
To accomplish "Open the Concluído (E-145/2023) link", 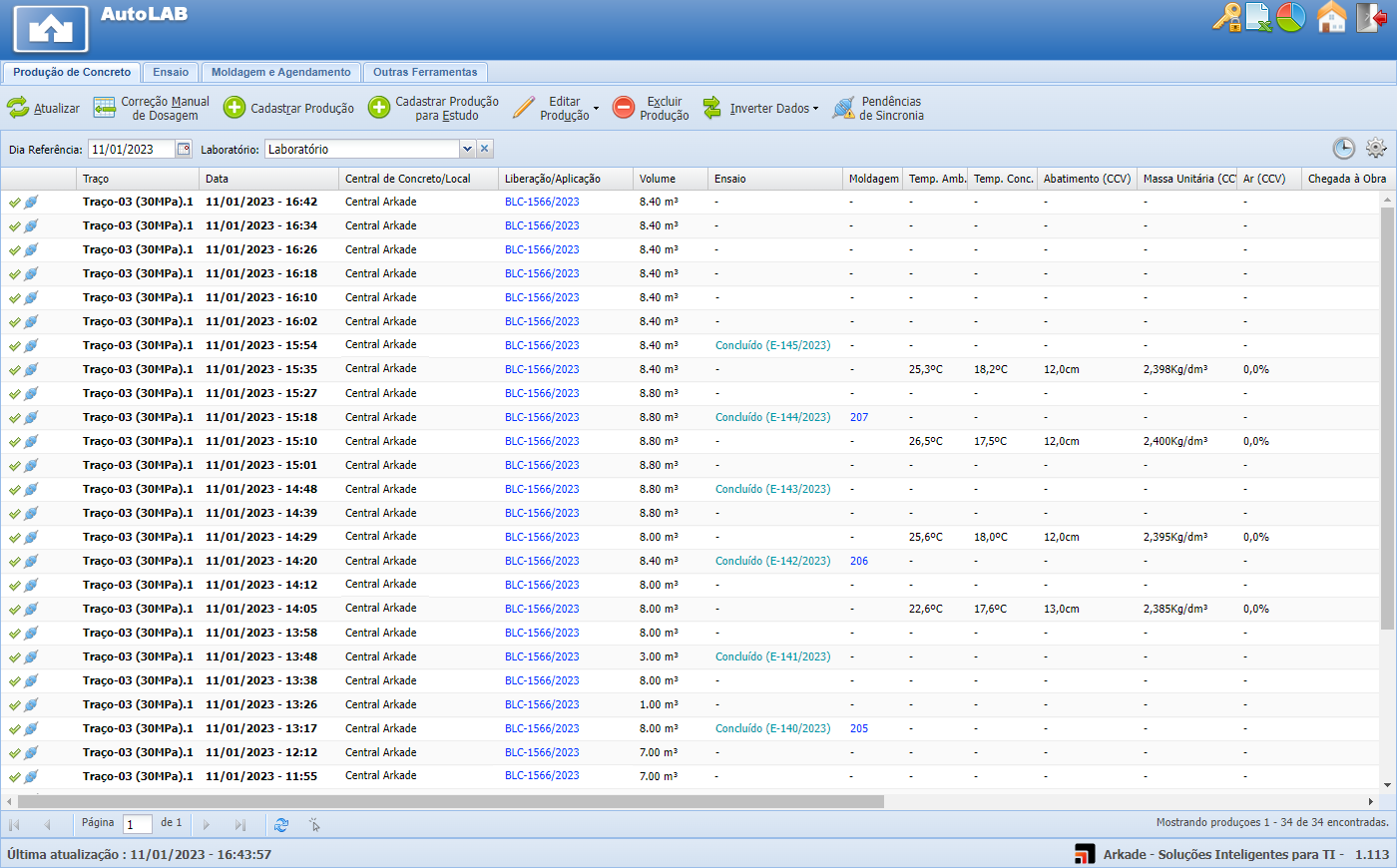I will click(x=772, y=345).
